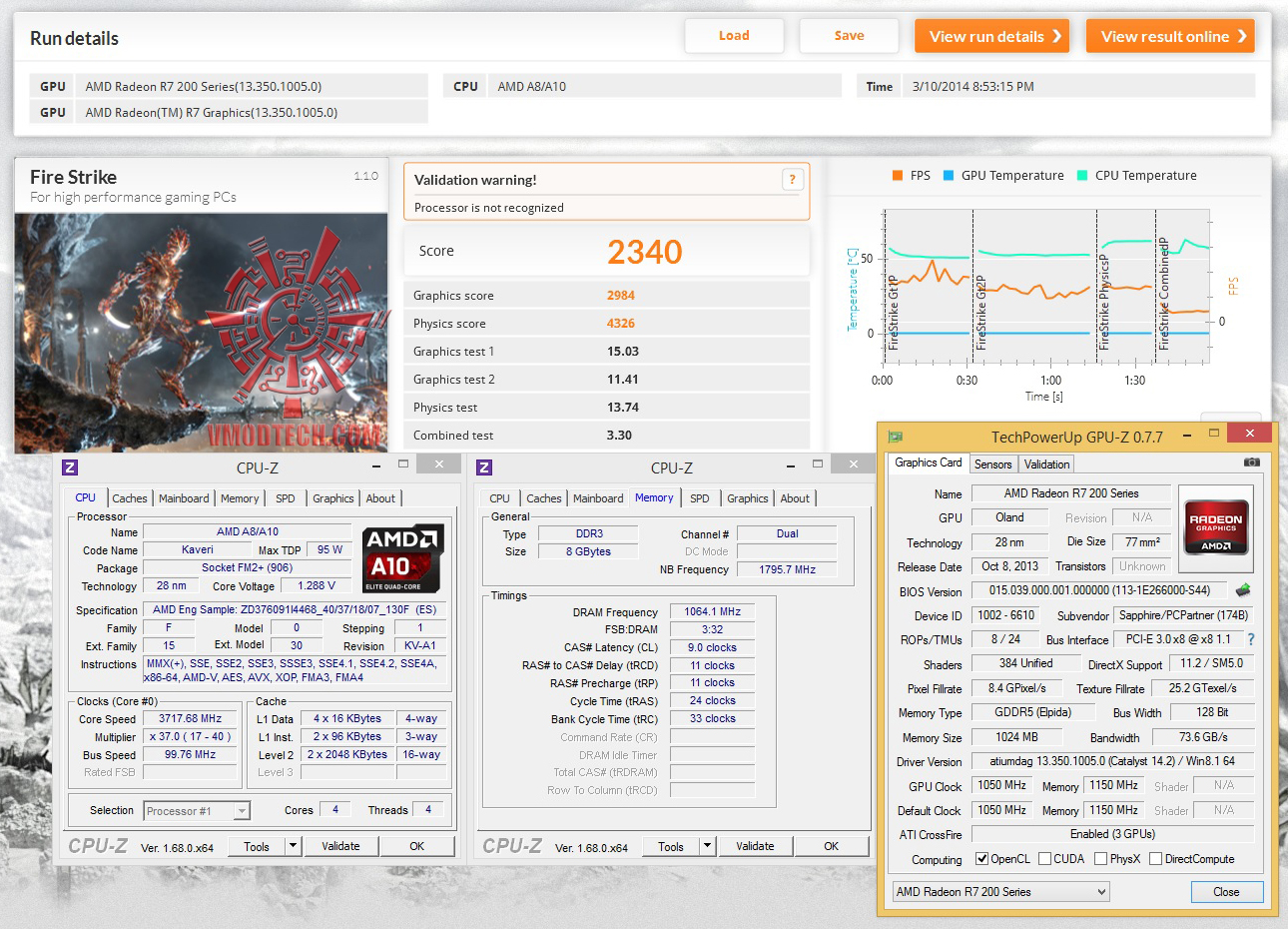Click the overall score 2340
The height and width of the screenshot is (929, 1288).
[645, 252]
